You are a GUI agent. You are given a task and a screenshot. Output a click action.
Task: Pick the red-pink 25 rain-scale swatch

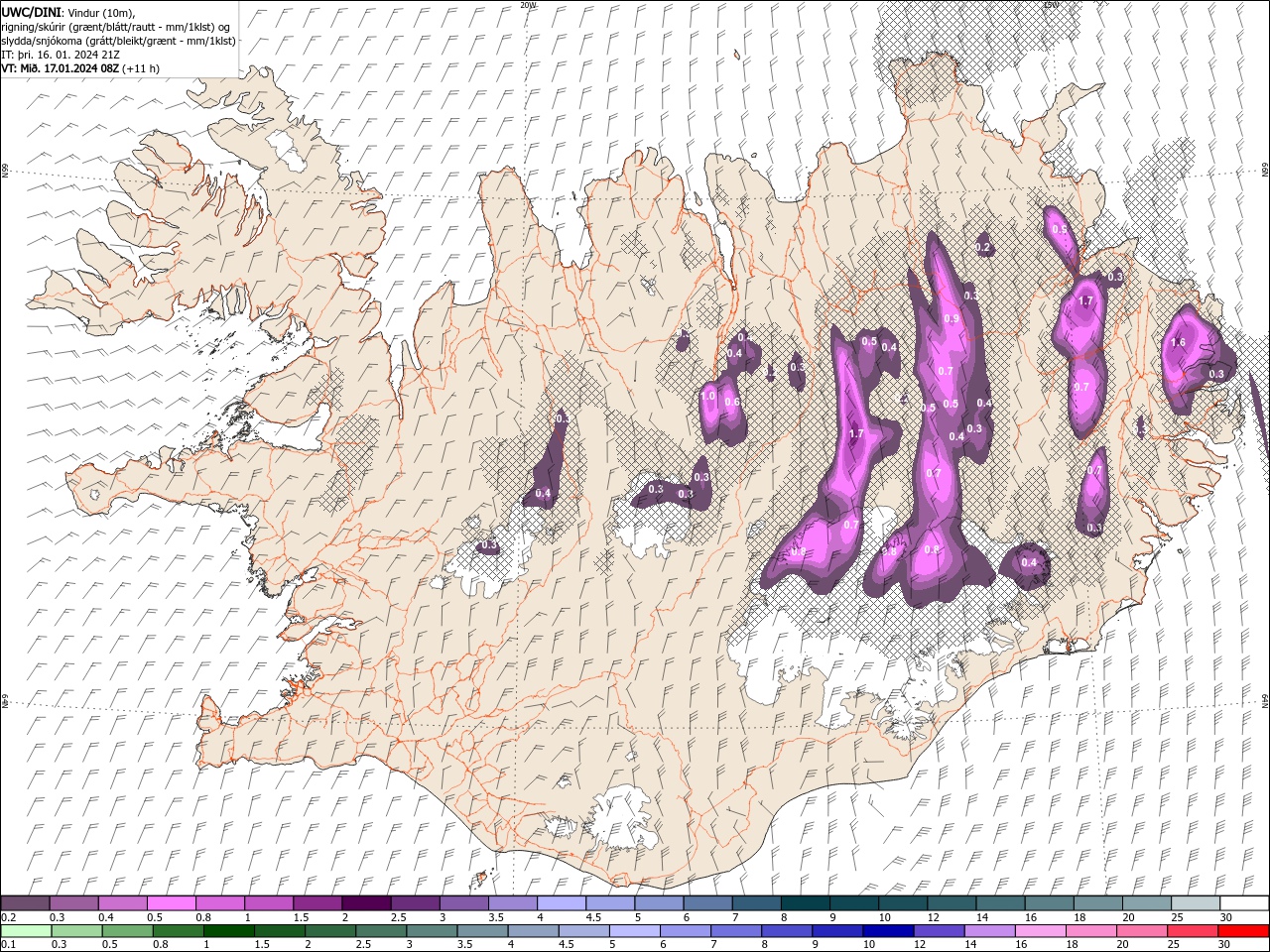(1192, 931)
